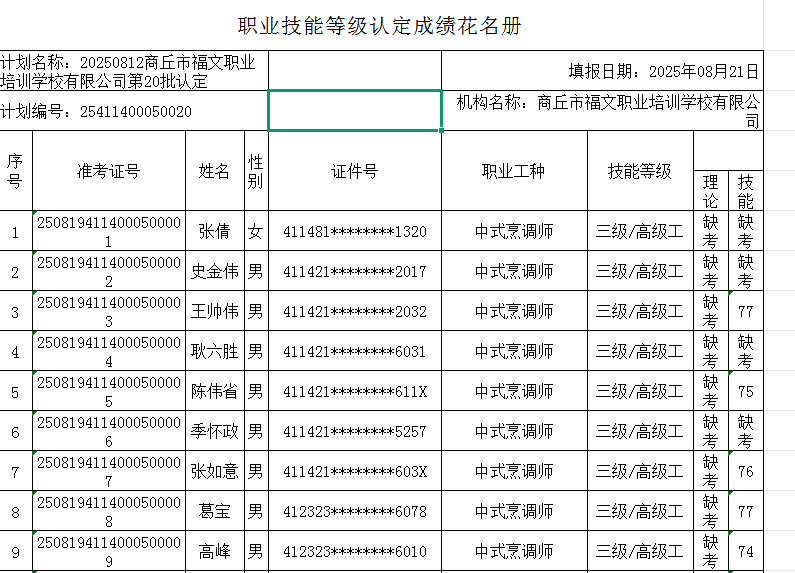Image resolution: width=795 pixels, height=573 pixels.
Task: Click the 机构名称 cell
Action: (x=603, y=110)
